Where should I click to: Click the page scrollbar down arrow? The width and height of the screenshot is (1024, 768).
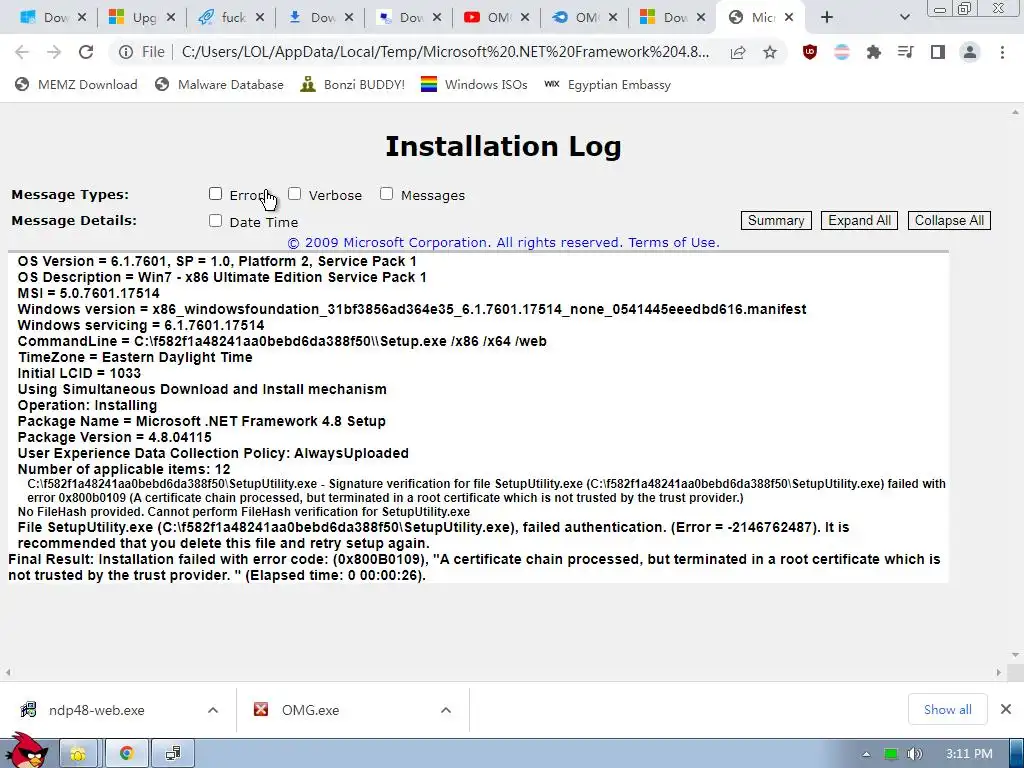[x=1015, y=655]
